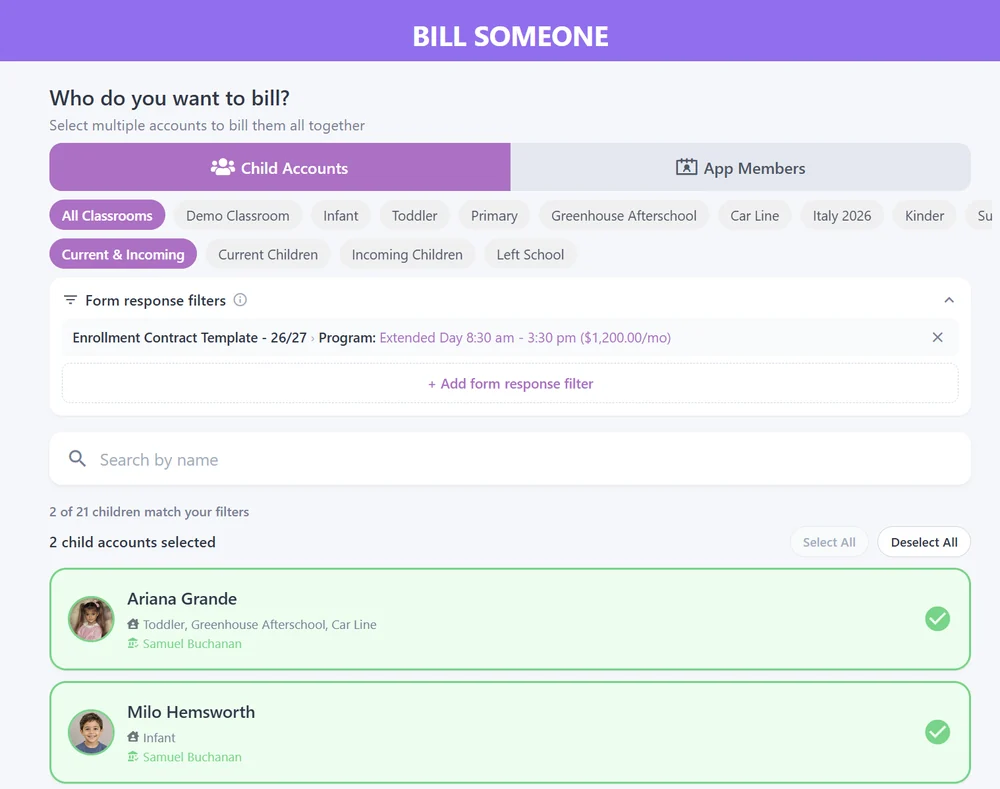The image size is (1000, 789).
Task: Click the search magnifier icon
Action: pos(77,458)
